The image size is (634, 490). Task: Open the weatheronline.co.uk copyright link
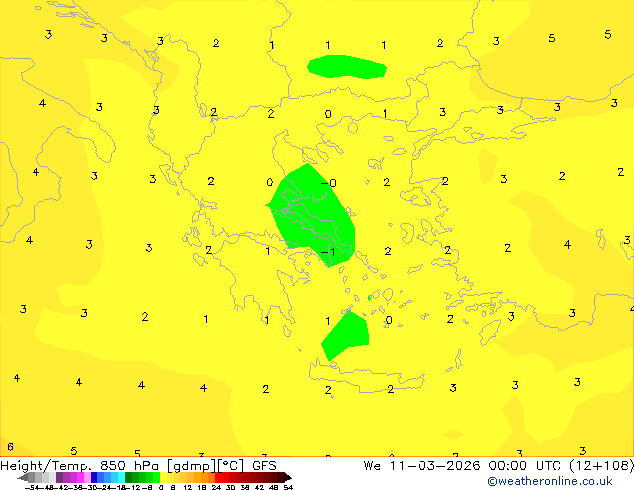pos(550,481)
